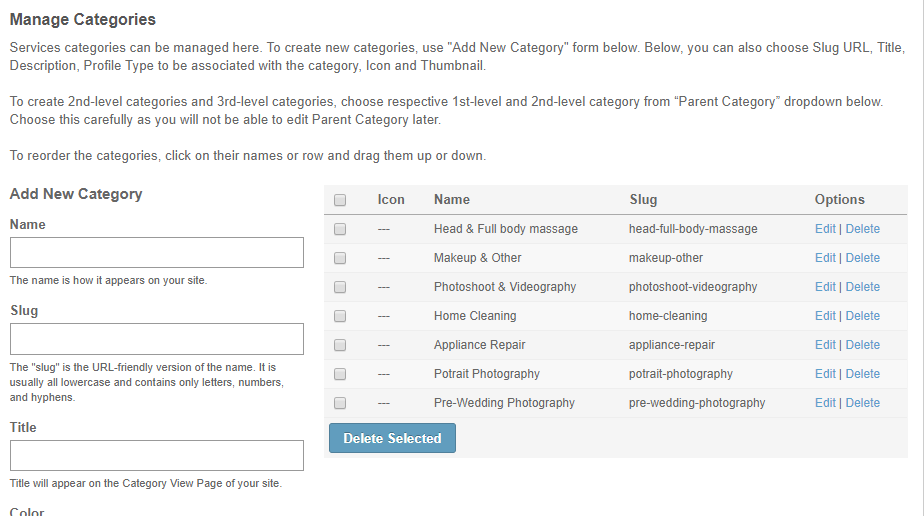Delete the Home Cleaning category

point(862,316)
